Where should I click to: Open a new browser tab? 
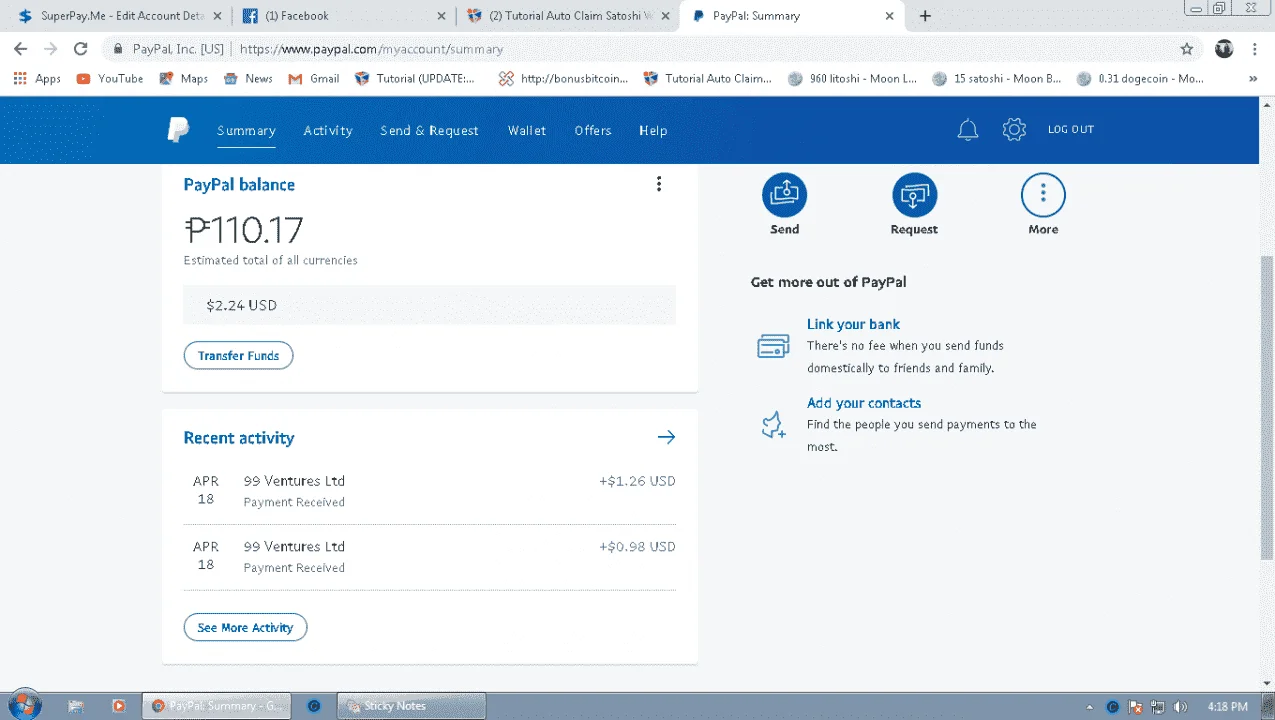925,16
